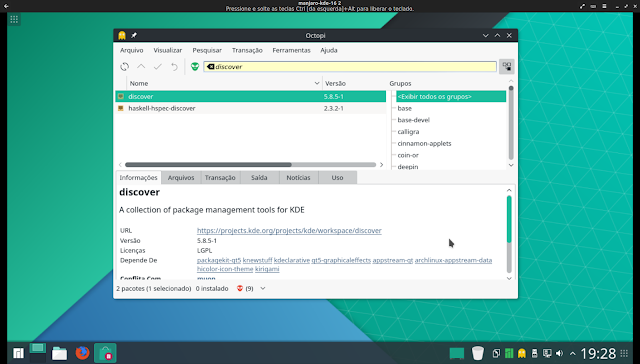Clear search with the black X icon
Screen dimensions: 640x364
pyautogui.click(x=210, y=67)
